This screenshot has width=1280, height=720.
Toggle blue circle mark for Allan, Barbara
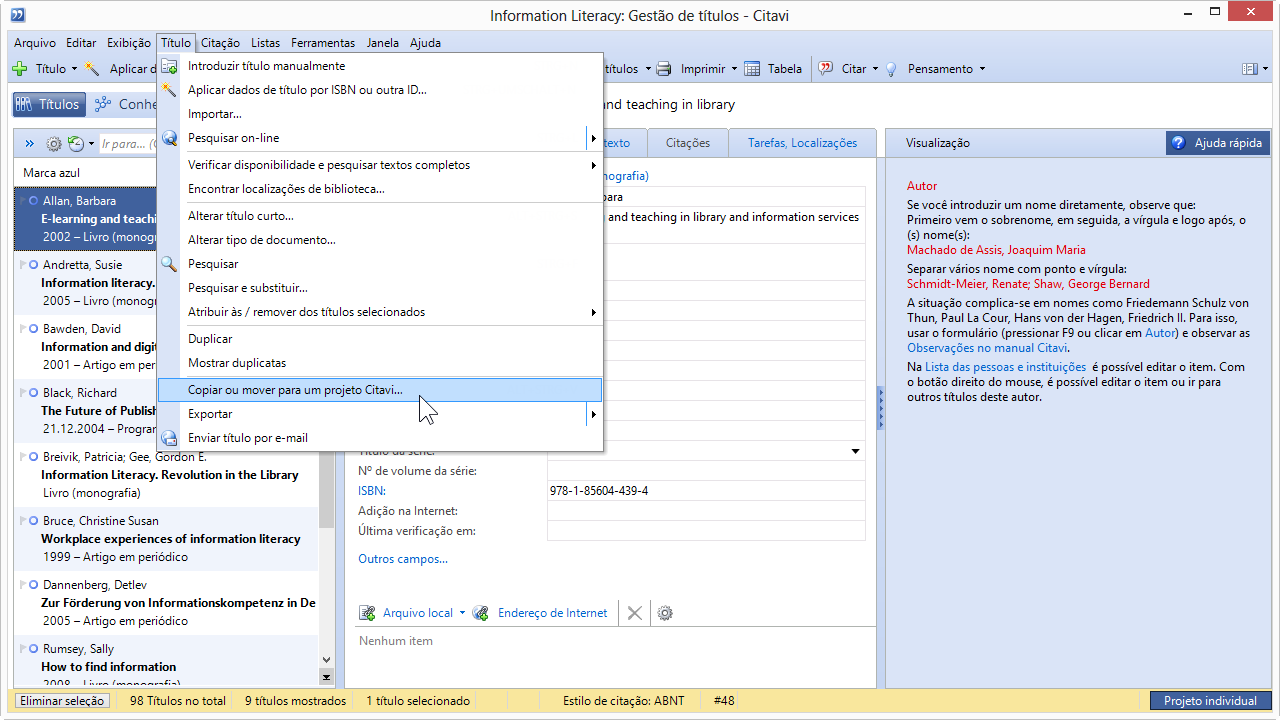tap(34, 201)
